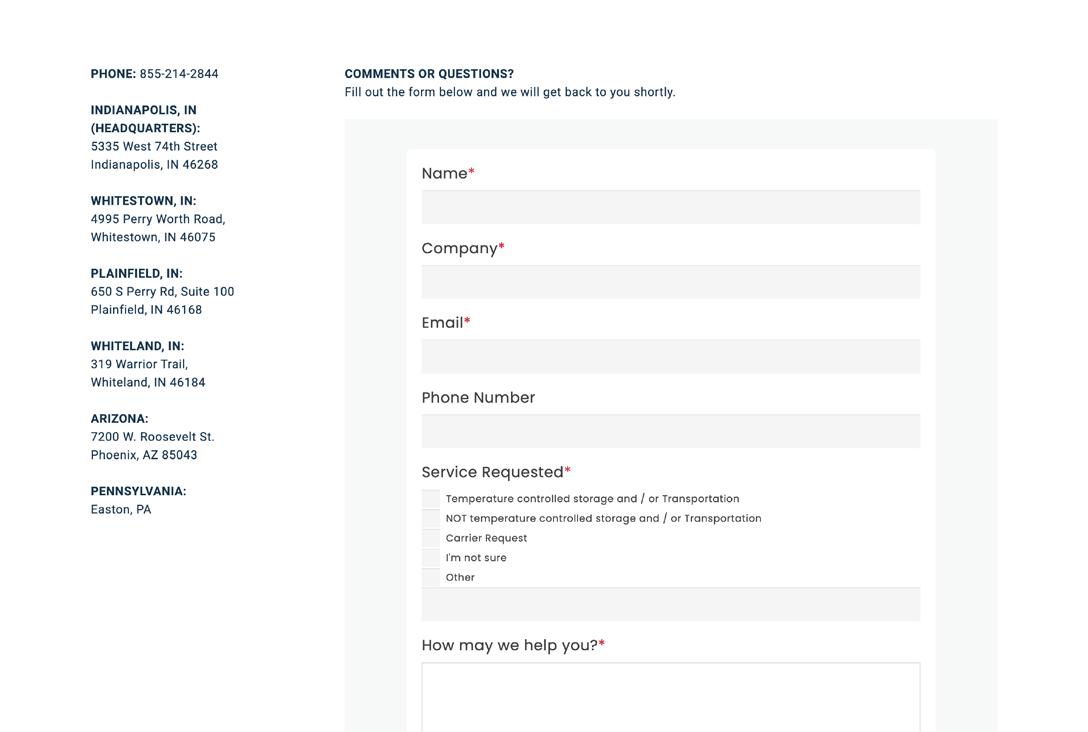Tick the NOT temperature controlled storage checkbox
Image resolution: width=1088 pixels, height=732 pixels.
tap(431, 519)
